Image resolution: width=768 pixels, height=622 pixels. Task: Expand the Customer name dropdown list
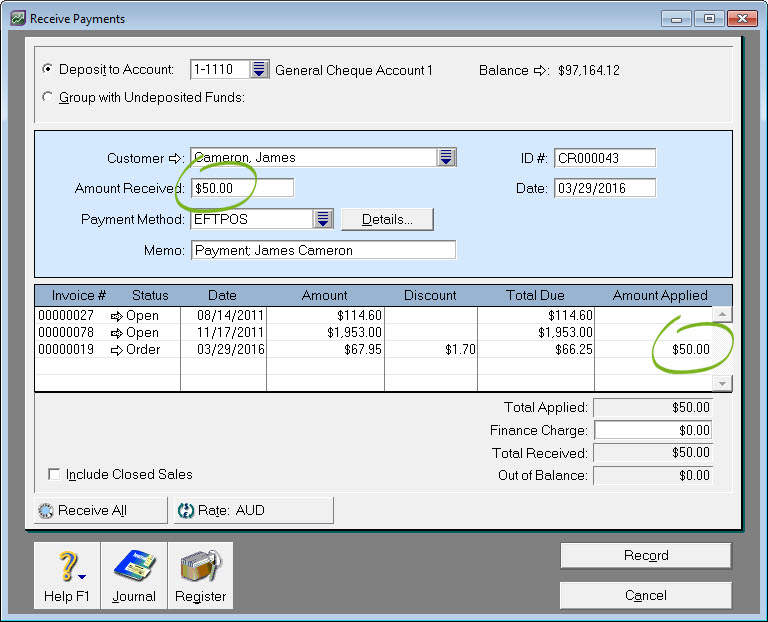tap(446, 158)
